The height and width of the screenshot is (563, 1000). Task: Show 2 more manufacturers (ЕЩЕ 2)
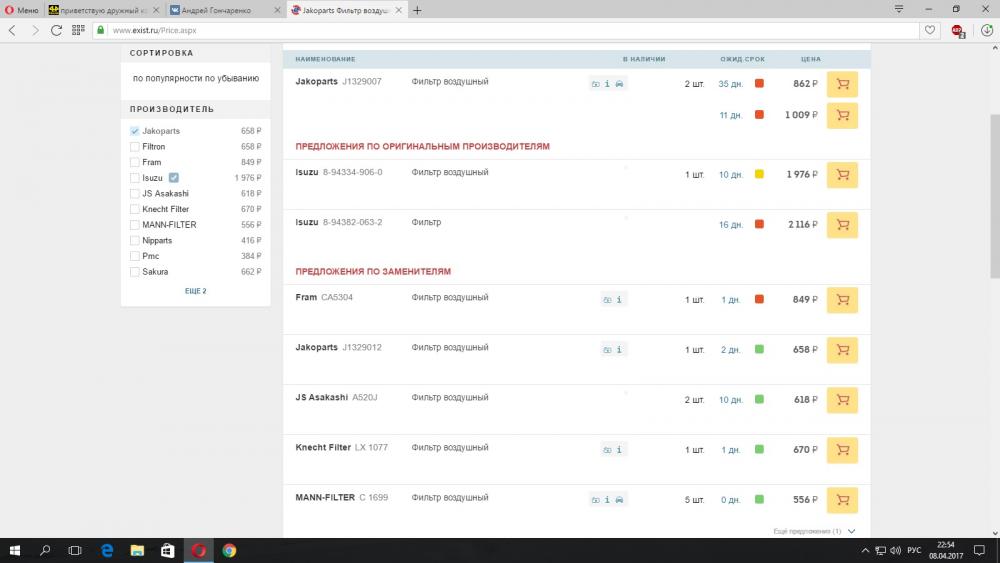[195, 291]
